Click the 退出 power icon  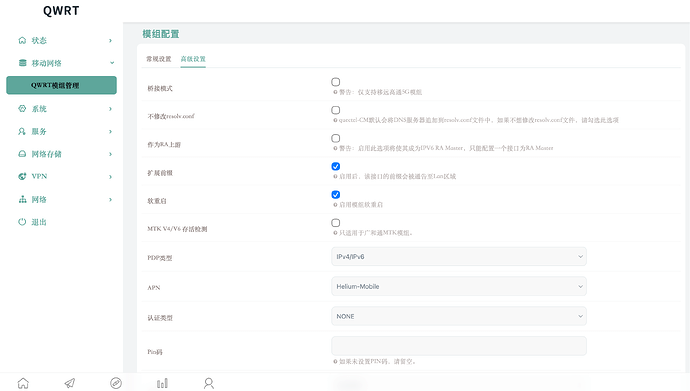coord(22,222)
